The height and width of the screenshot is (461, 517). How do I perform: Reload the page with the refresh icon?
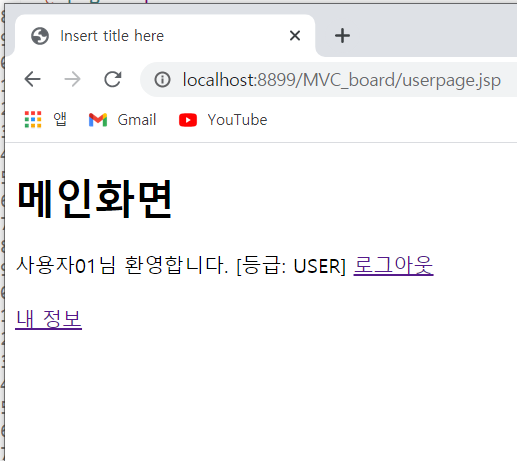click(113, 79)
